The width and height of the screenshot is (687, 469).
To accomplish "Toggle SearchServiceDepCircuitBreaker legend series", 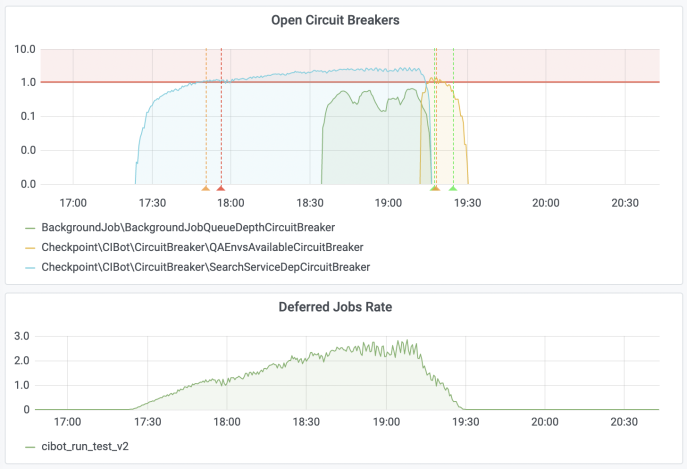I will [x=205, y=267].
